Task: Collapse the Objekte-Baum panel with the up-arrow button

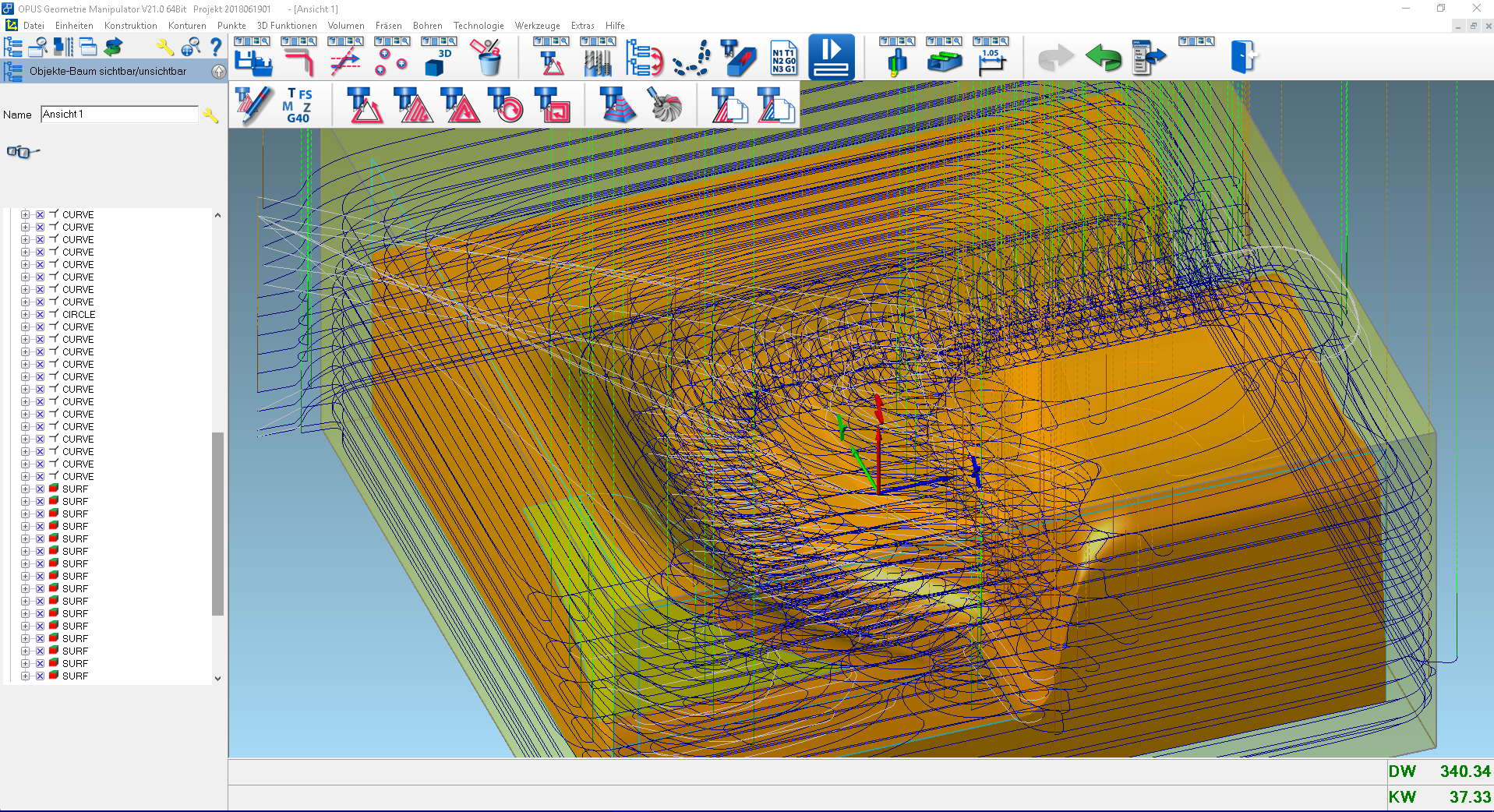Action: pos(218,72)
